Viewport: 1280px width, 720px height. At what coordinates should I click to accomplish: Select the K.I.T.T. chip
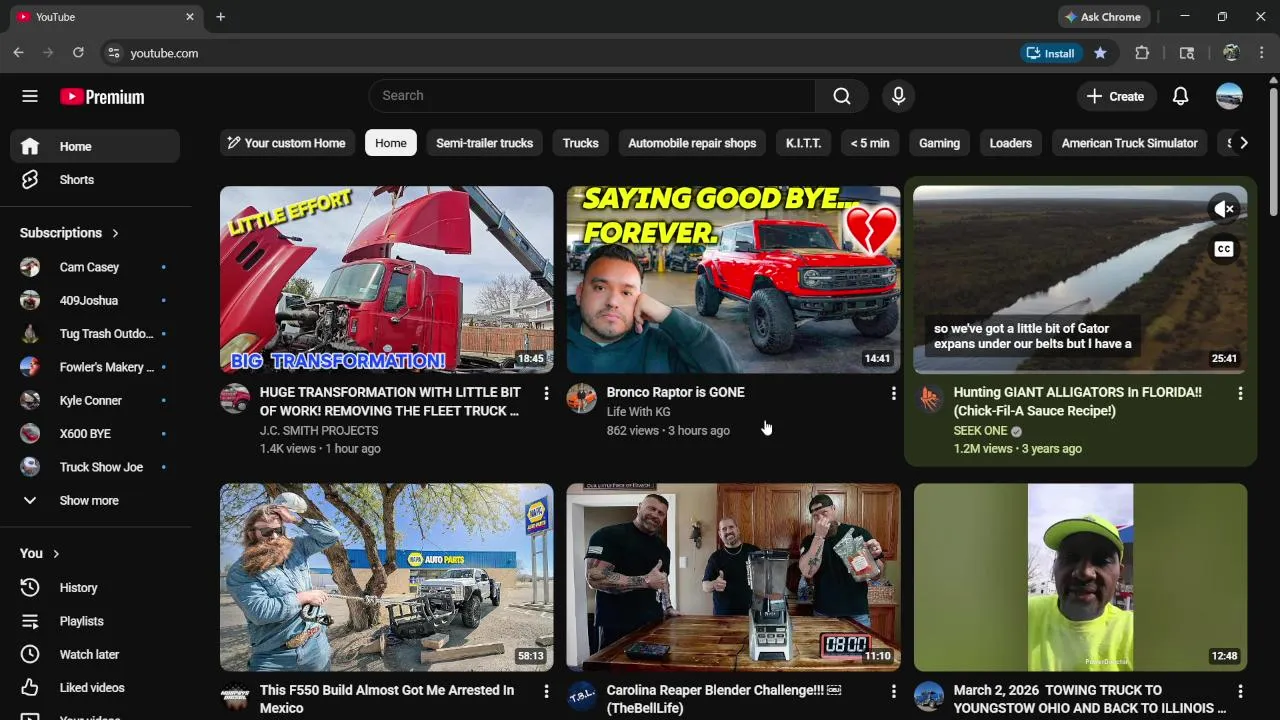pyautogui.click(x=803, y=143)
